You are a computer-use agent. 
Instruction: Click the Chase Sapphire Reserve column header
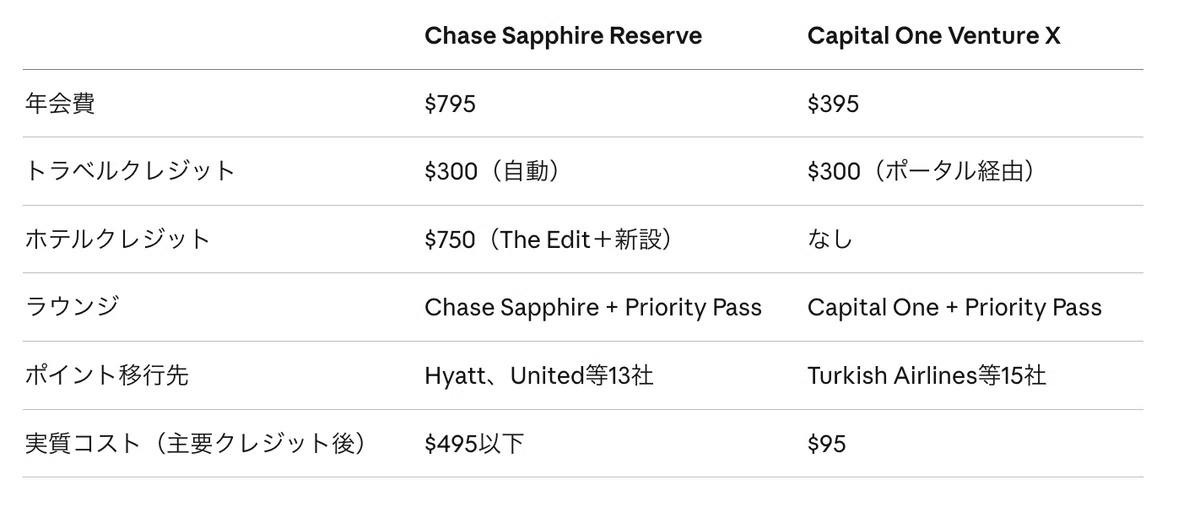tap(563, 36)
